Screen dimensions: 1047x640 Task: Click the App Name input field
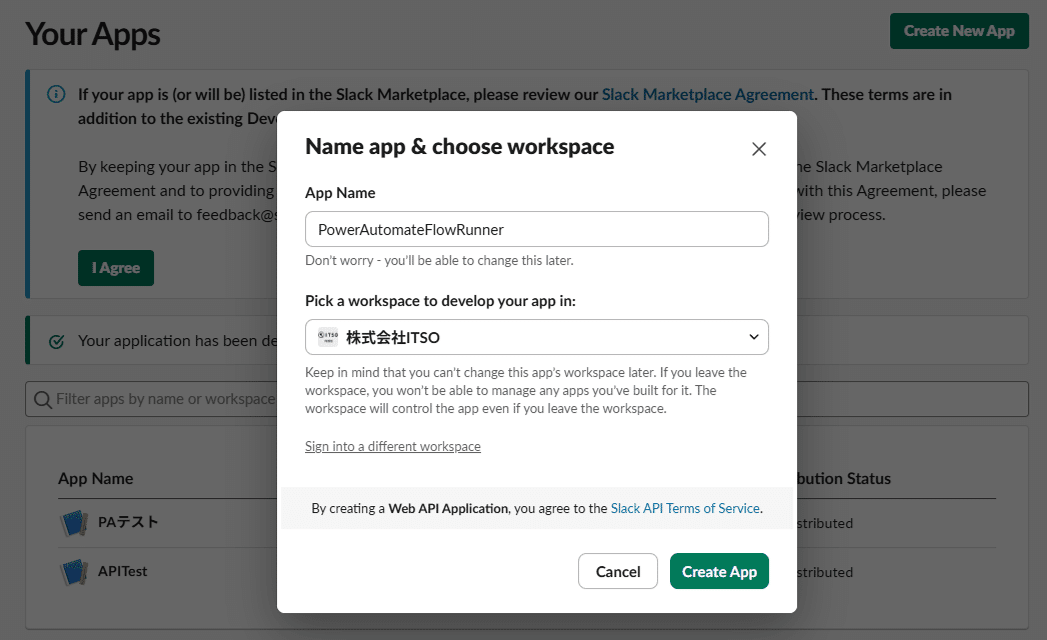click(x=536, y=229)
